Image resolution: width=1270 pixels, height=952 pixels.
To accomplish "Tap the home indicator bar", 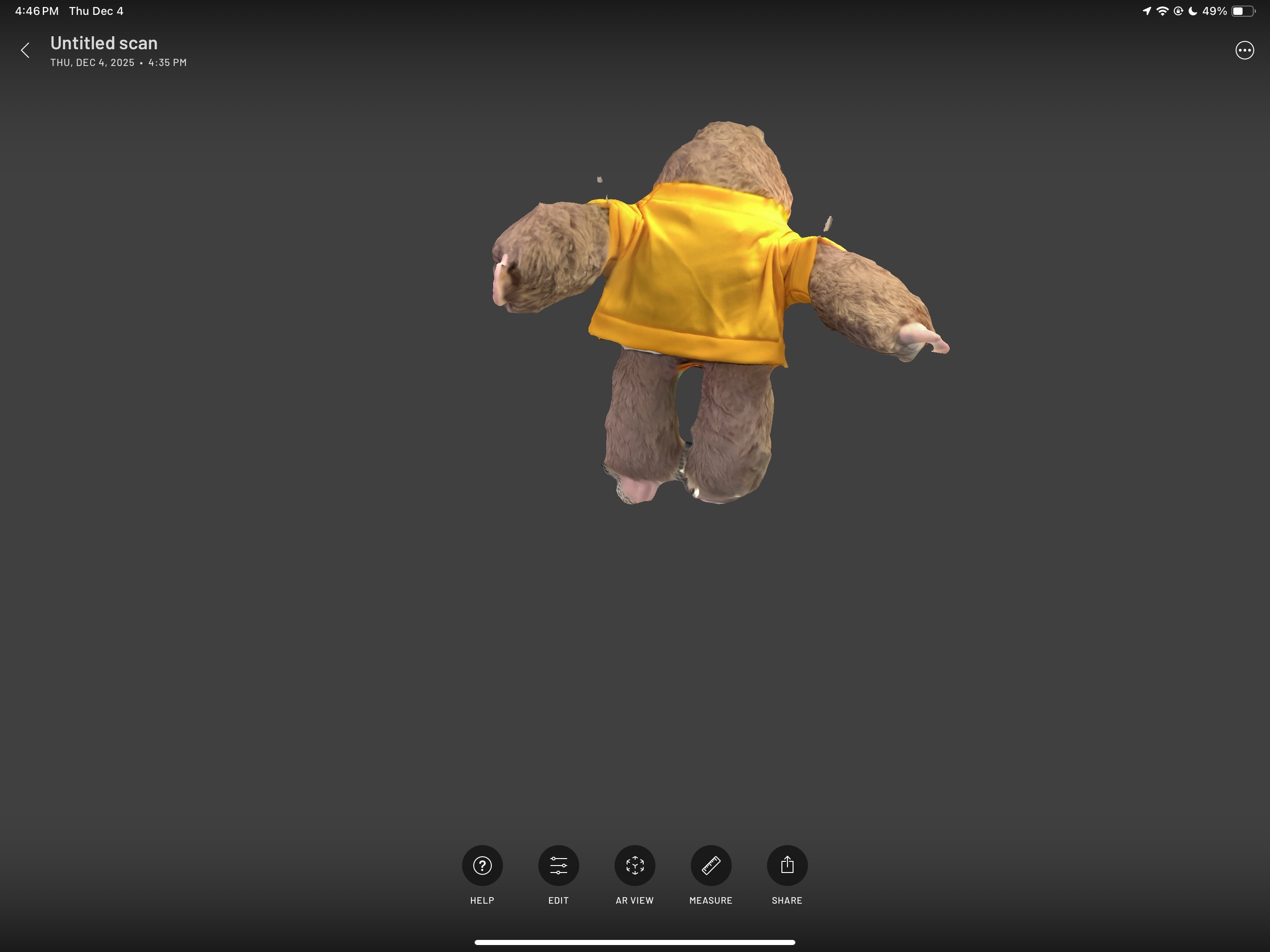I will click(x=635, y=942).
